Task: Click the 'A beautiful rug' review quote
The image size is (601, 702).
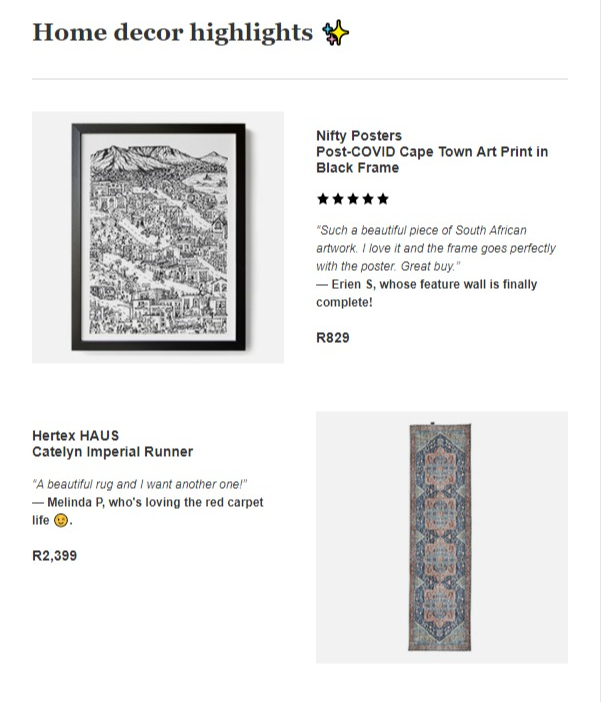Action: click(139, 484)
